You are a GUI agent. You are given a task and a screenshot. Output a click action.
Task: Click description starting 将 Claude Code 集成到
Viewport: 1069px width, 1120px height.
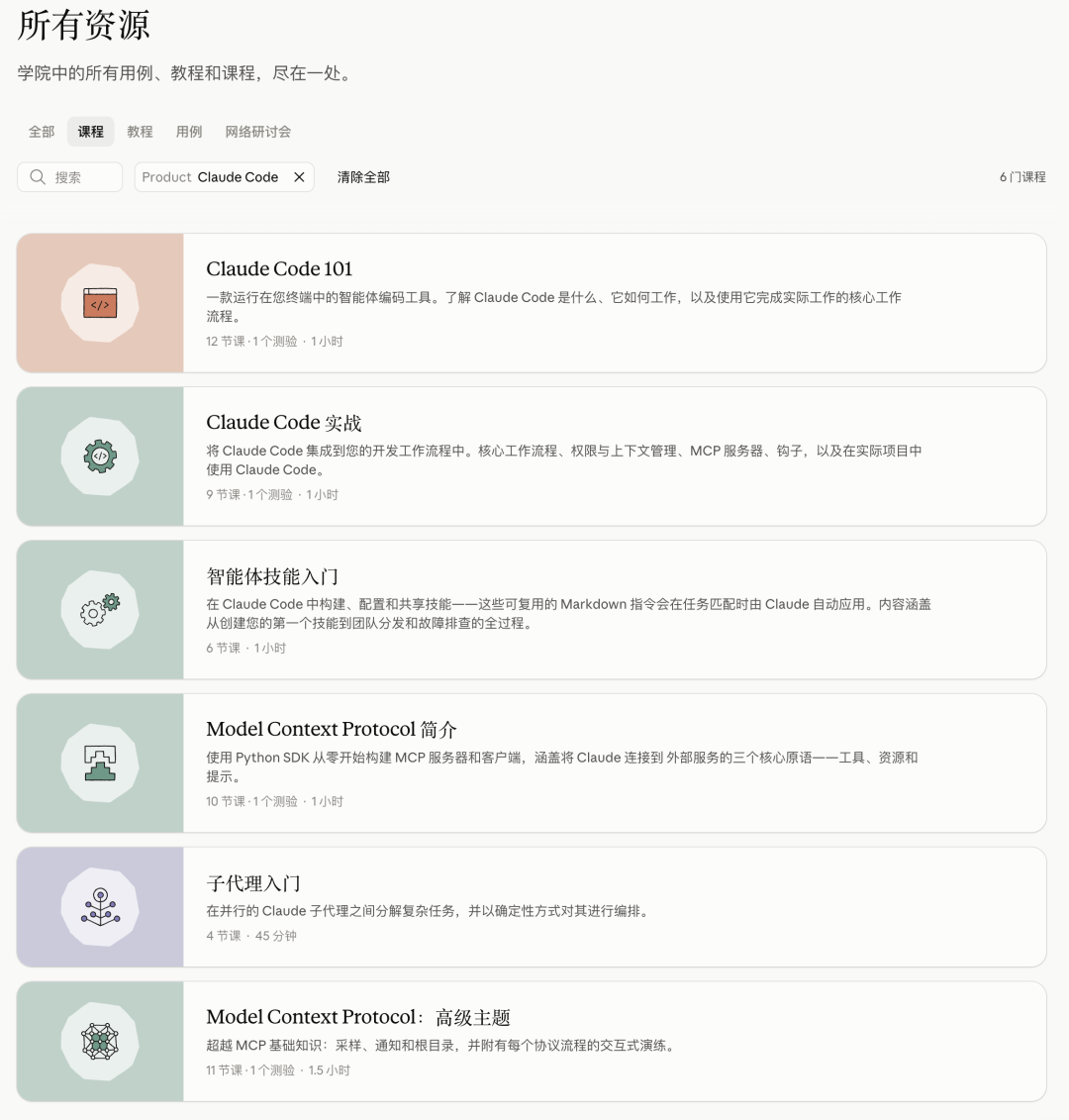tap(564, 460)
